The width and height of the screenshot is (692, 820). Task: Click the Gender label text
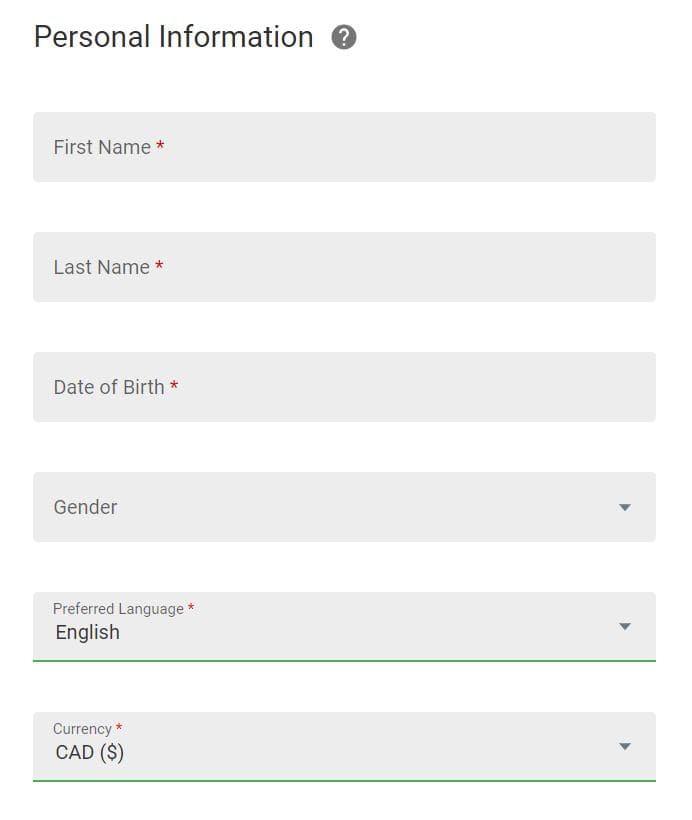[85, 507]
